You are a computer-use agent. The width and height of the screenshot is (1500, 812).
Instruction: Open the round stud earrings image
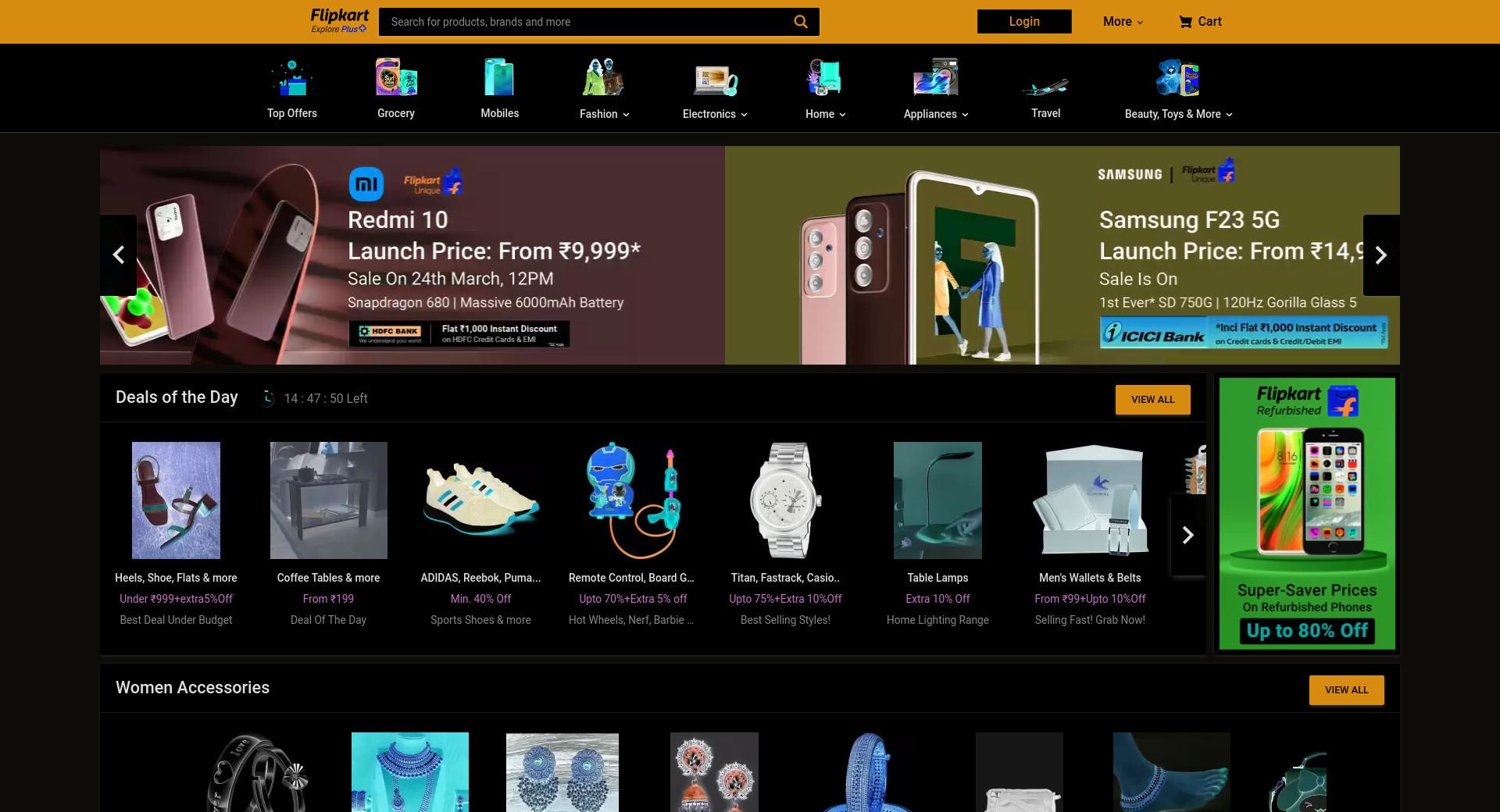pos(562,772)
